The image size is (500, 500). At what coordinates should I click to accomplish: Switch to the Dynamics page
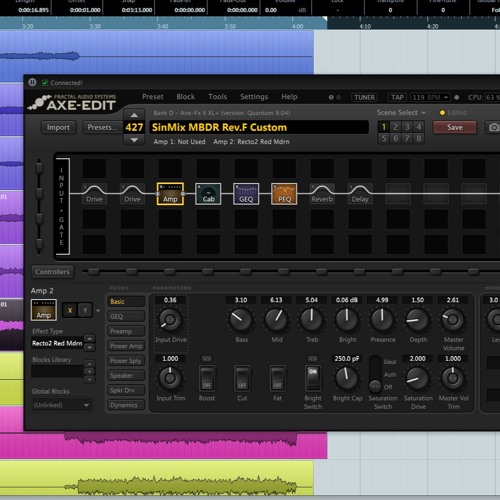point(126,405)
